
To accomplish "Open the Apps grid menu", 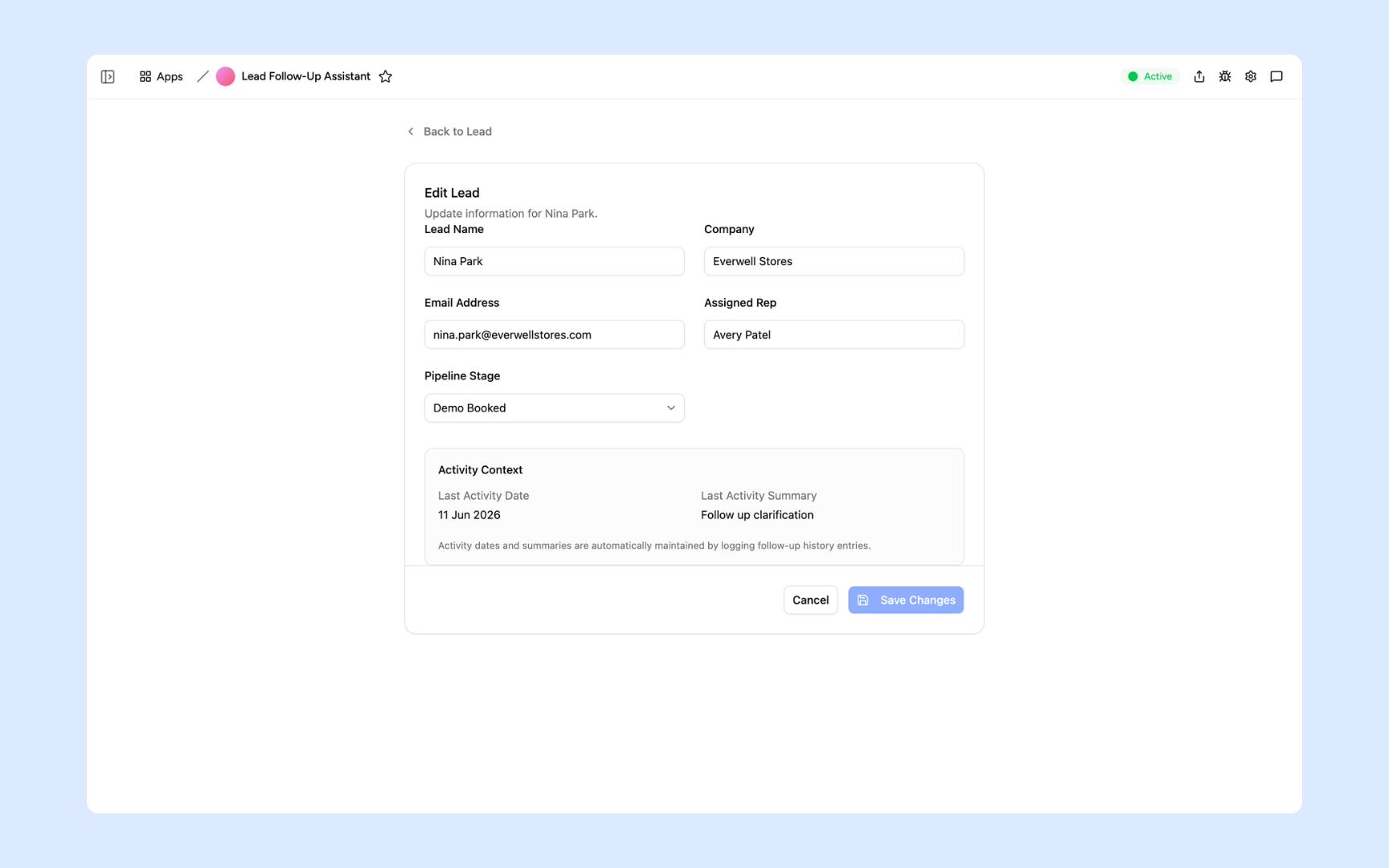I will (x=161, y=76).
